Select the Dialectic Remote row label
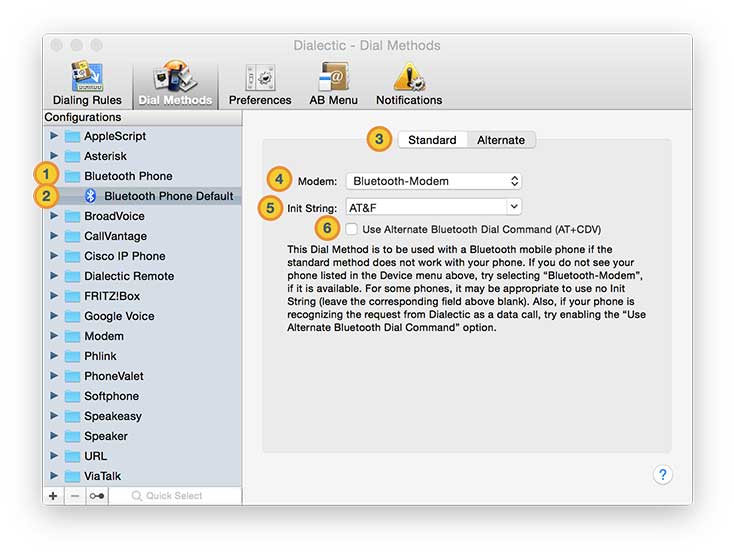Image resolution: width=734 pixels, height=555 pixels. [129, 277]
